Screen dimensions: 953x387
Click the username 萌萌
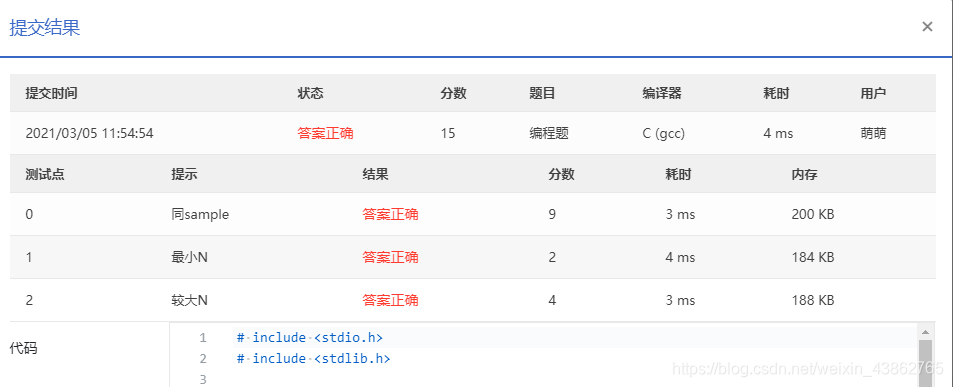[873, 134]
